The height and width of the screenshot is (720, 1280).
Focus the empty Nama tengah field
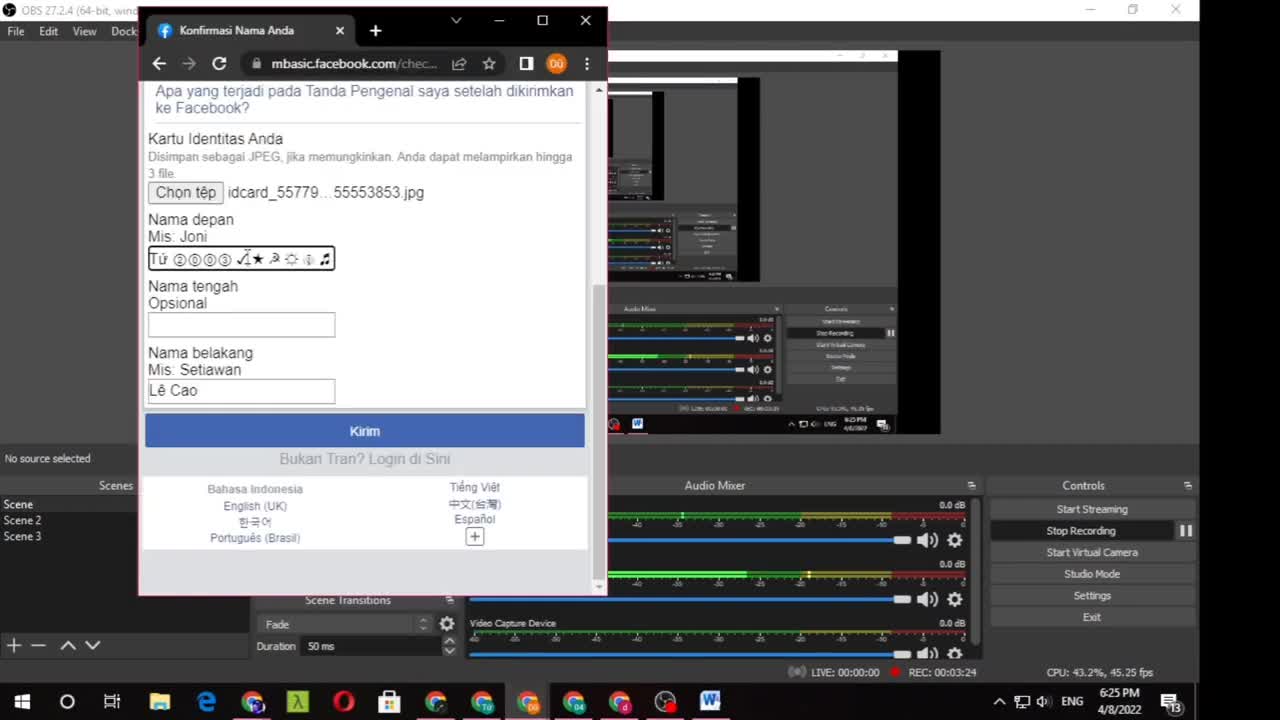241,325
